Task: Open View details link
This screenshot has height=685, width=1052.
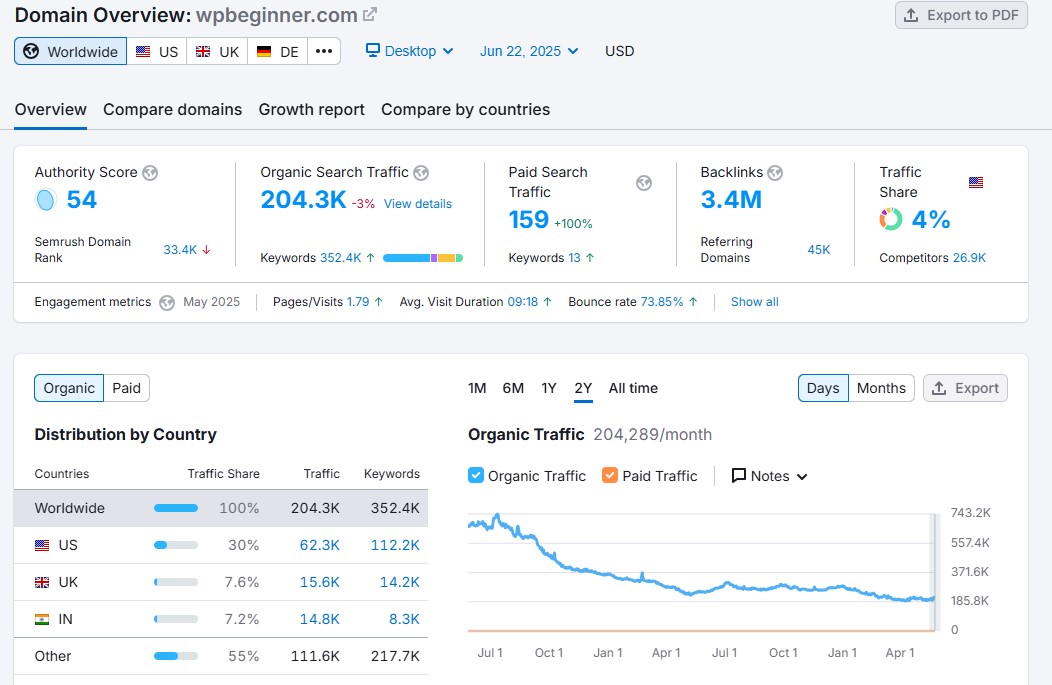Action: click(x=417, y=204)
